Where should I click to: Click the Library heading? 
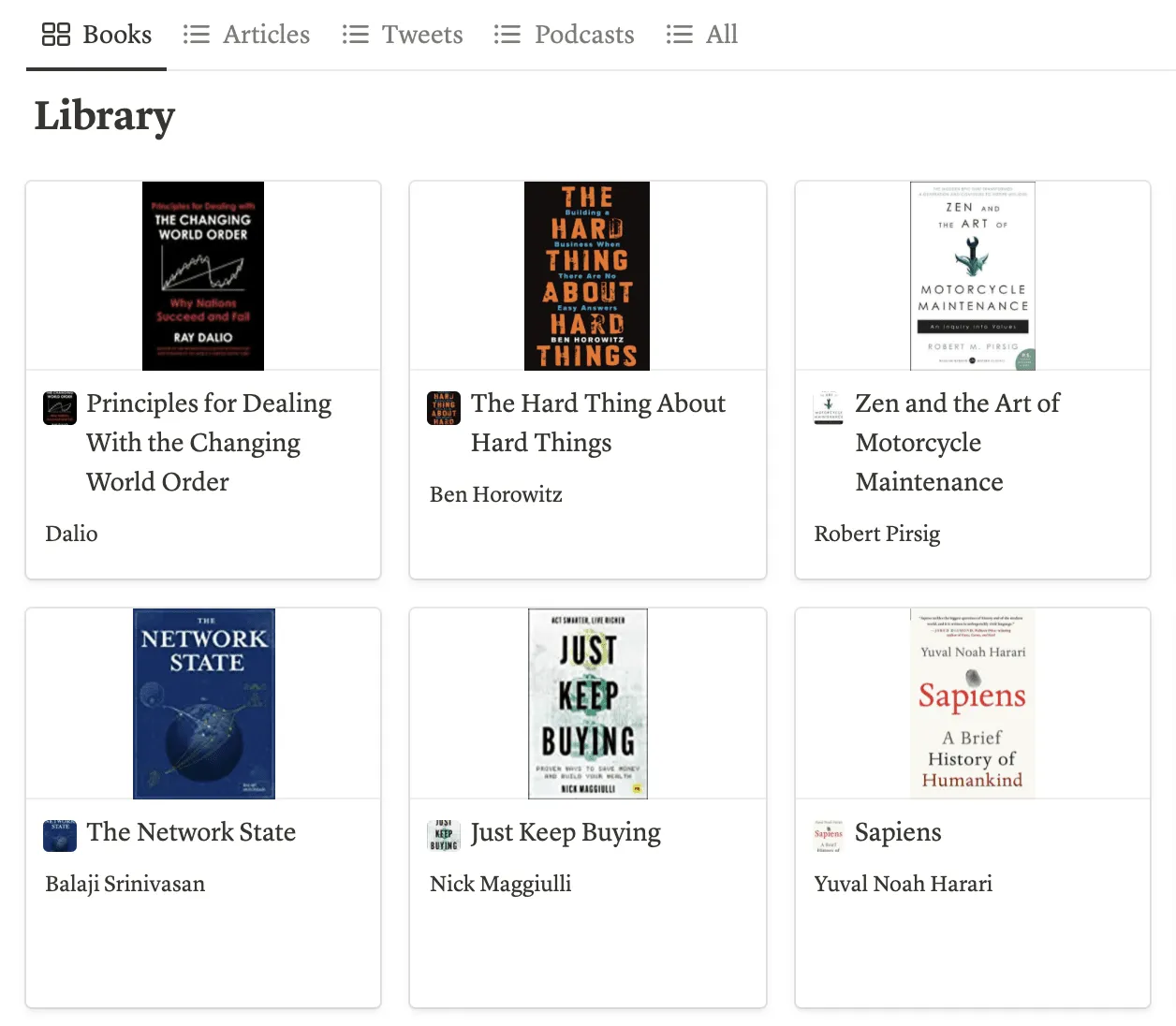point(105,116)
